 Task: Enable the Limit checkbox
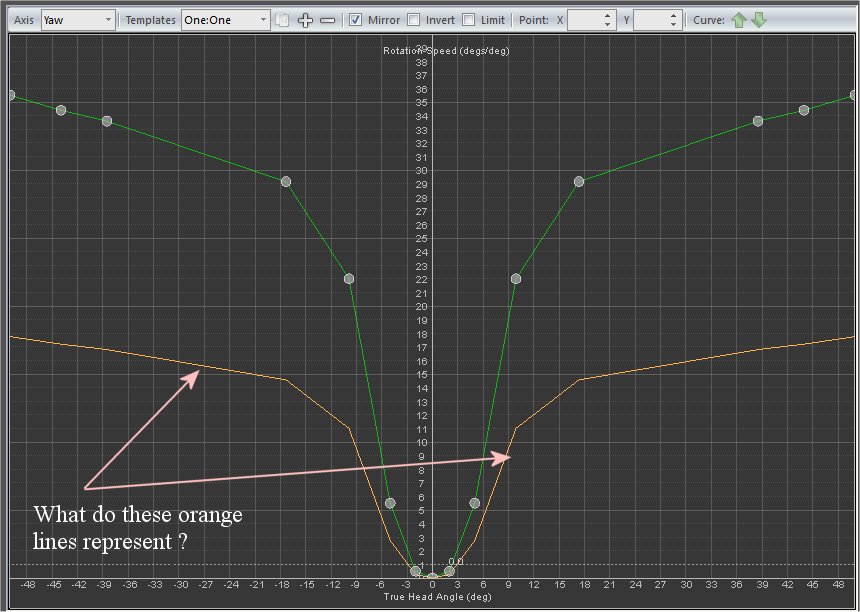[468, 20]
